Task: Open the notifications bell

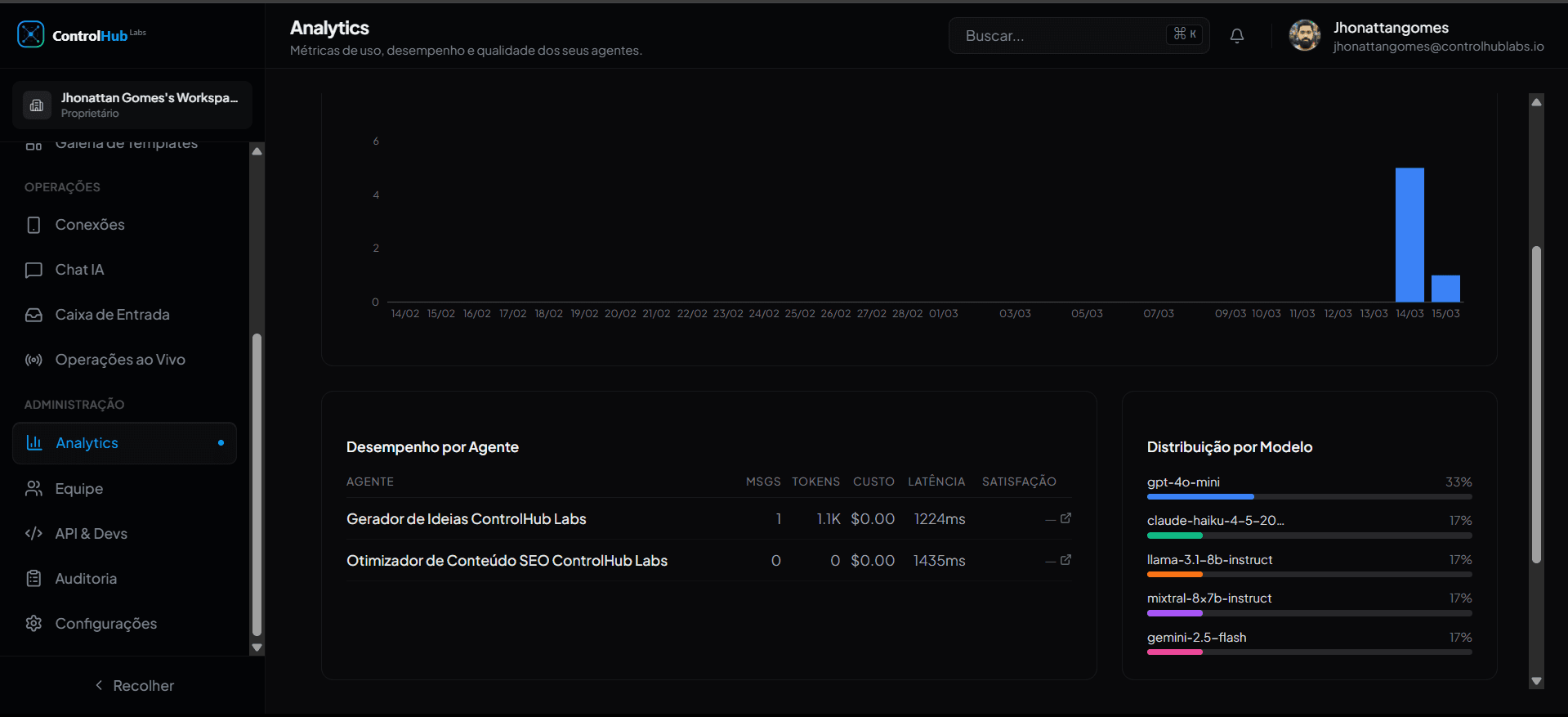Action: pyautogui.click(x=1237, y=35)
